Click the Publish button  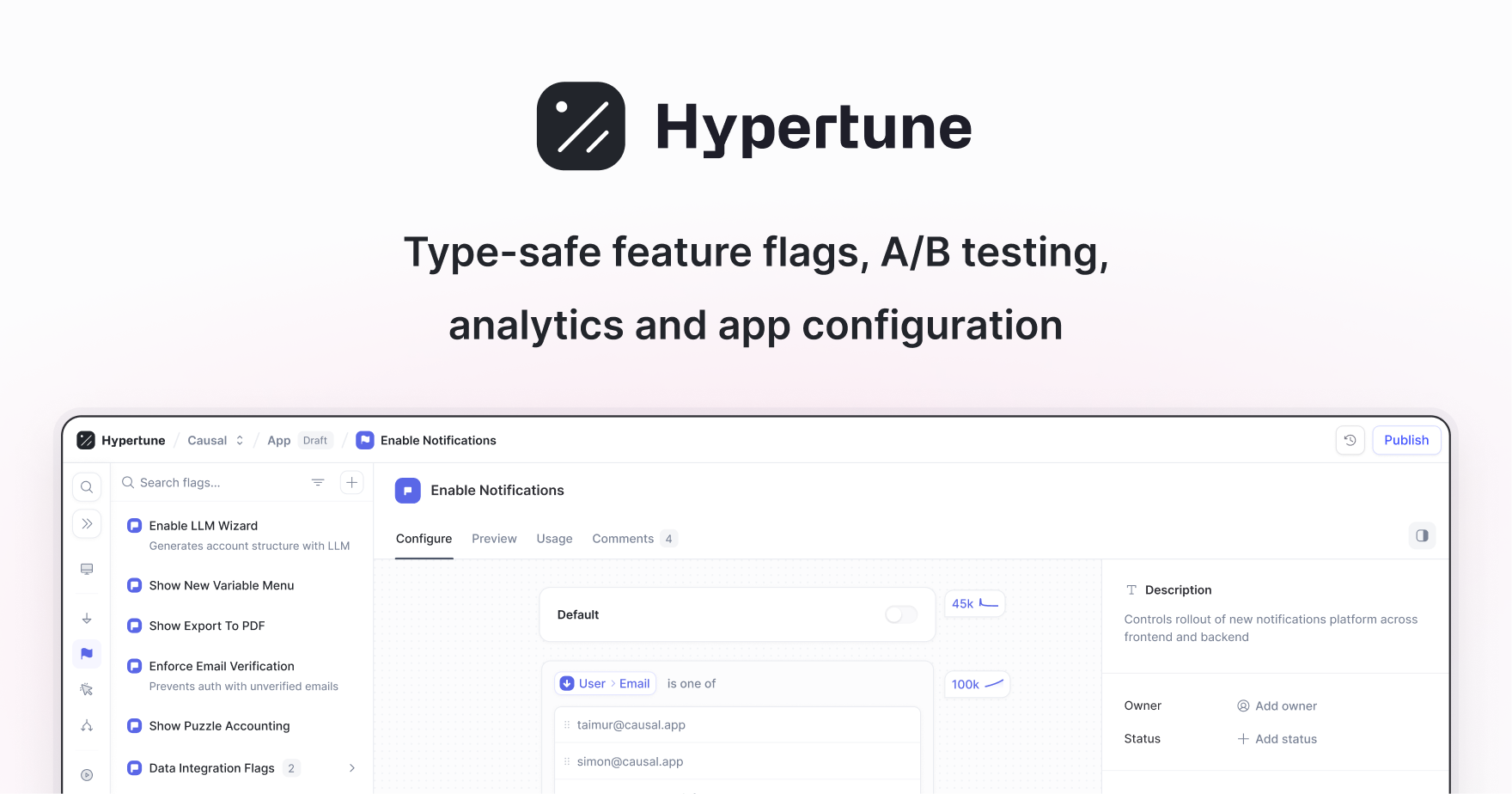pos(1406,440)
